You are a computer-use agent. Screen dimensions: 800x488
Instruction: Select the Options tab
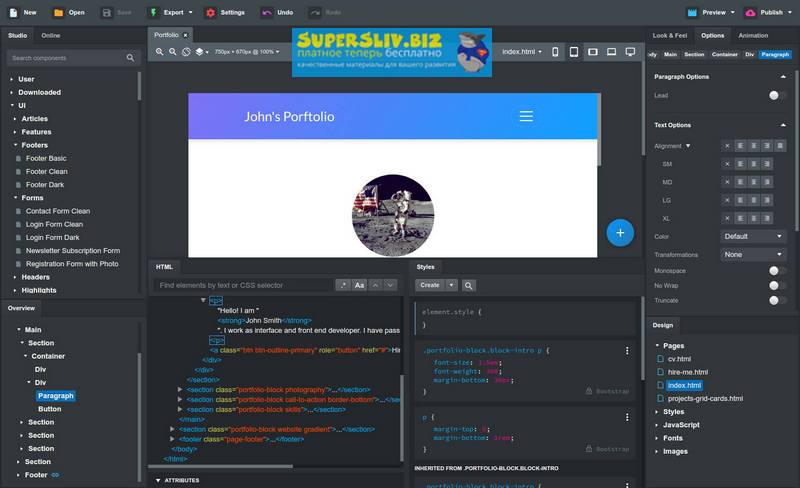(712, 36)
